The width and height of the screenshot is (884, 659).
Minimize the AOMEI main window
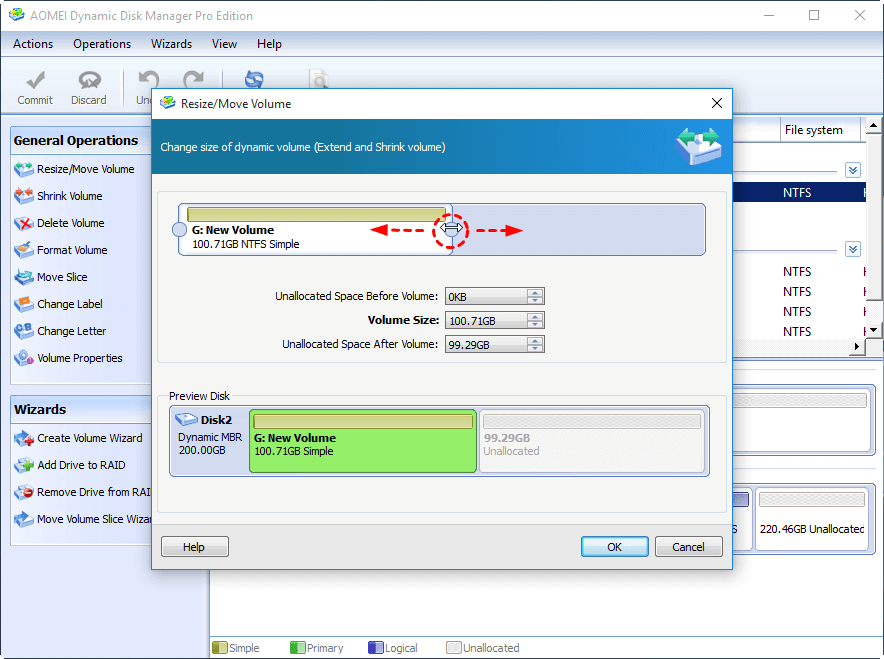[x=769, y=15]
